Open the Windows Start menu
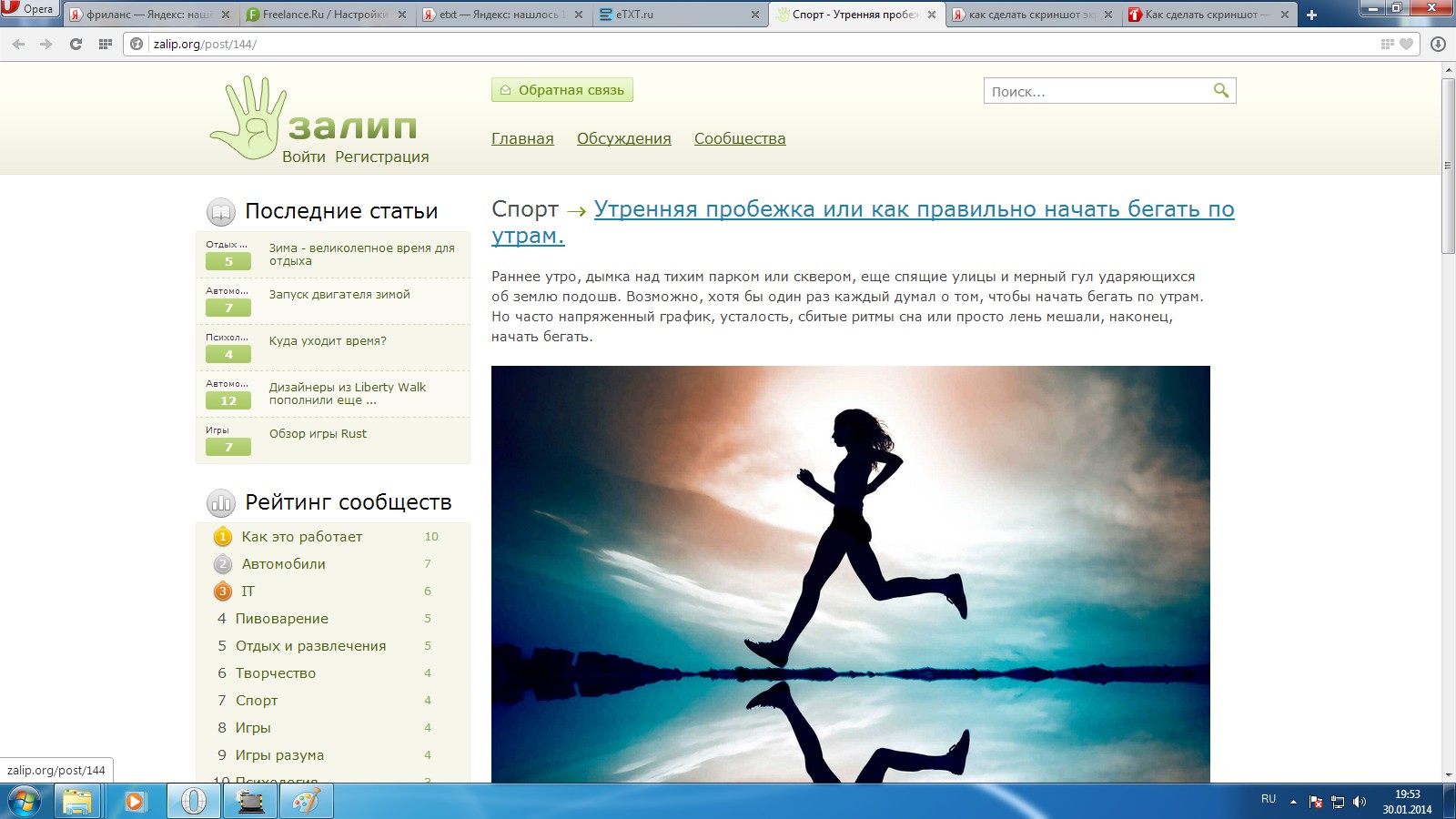This screenshot has width=1456, height=819. tap(25, 802)
